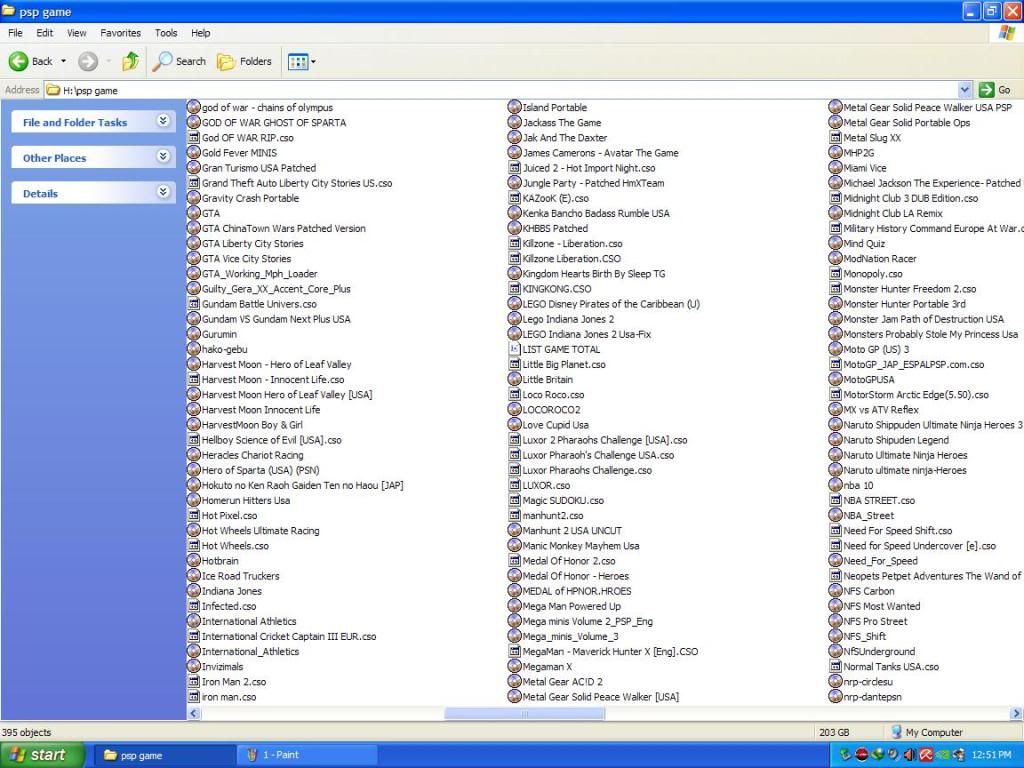Click the Start button
Screen dimensions: 1024x768
point(42,755)
